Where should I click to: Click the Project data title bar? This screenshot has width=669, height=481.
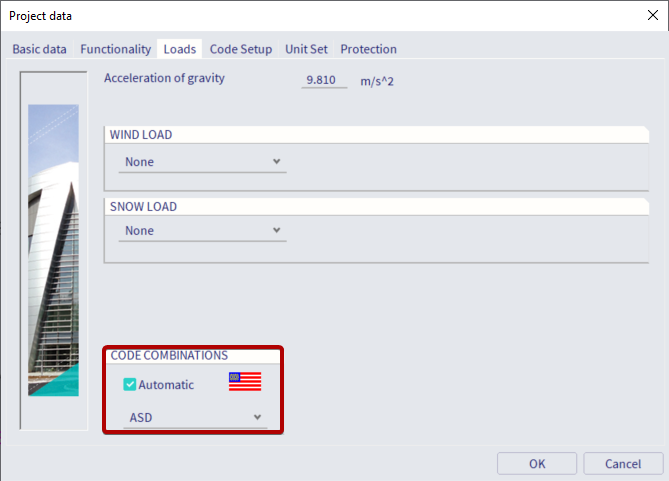tap(300, 16)
